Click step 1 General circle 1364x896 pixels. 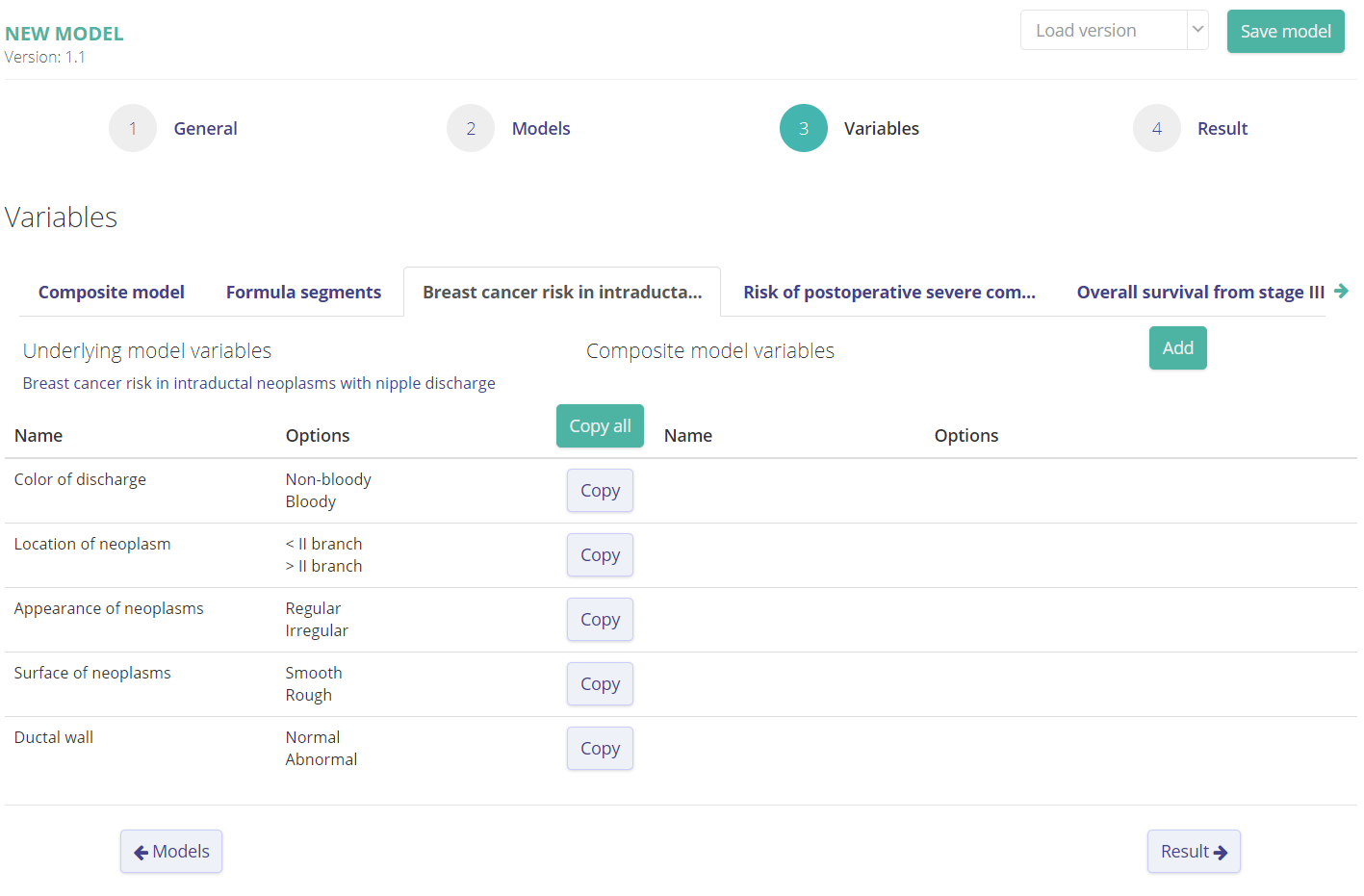click(x=133, y=128)
